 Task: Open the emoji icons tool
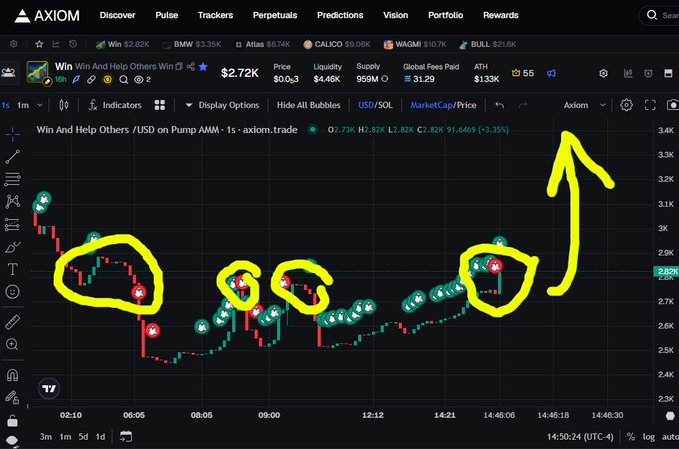[13, 291]
